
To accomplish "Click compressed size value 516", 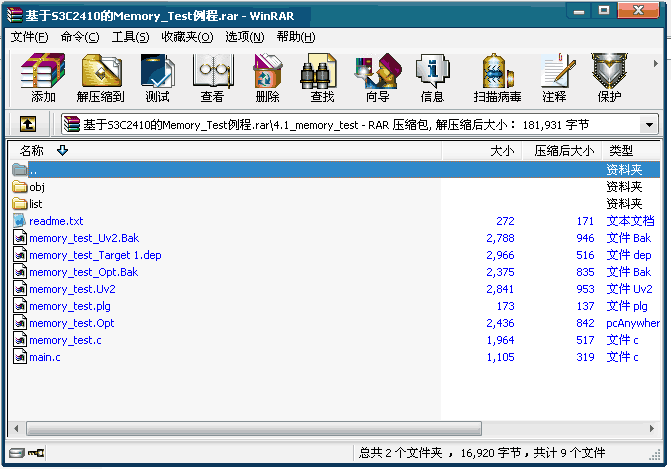I will click(x=585, y=255).
